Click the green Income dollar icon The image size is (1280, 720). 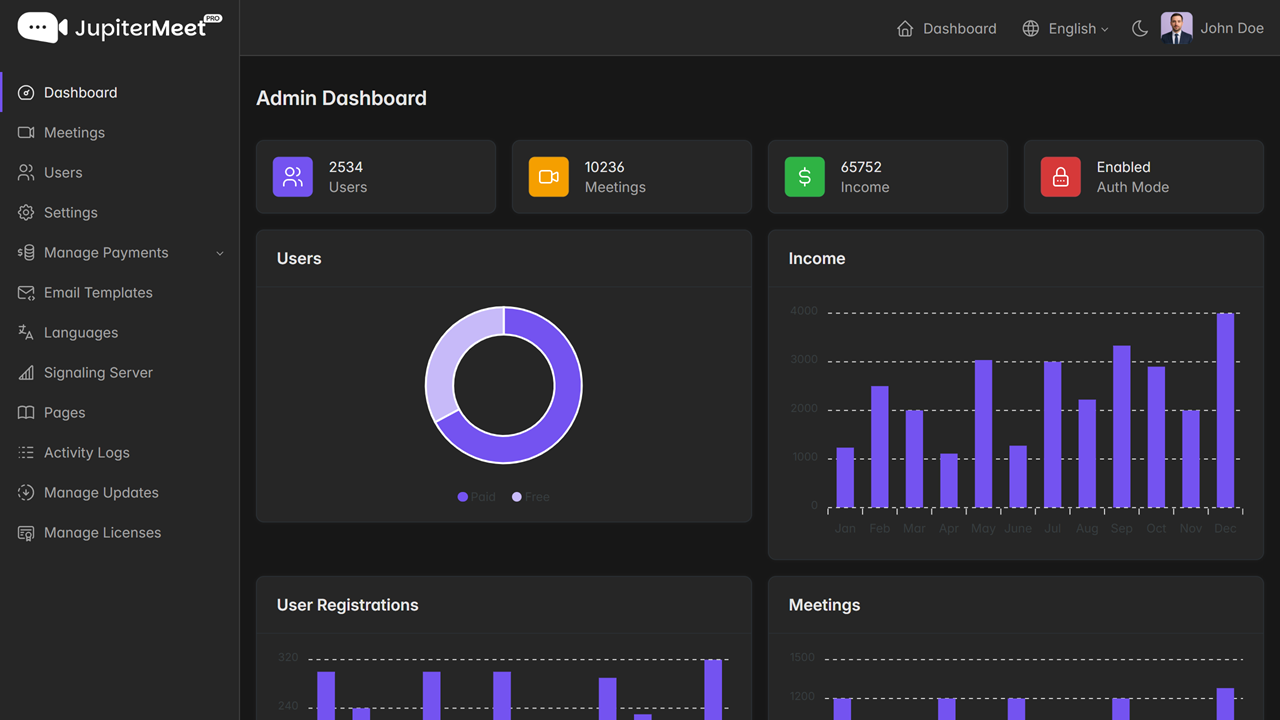804,177
